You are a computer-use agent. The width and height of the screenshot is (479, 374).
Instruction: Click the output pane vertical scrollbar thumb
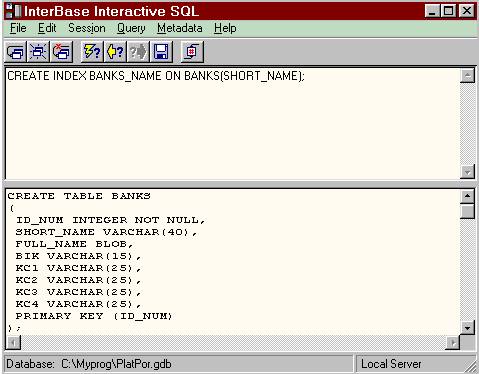pyautogui.click(x=467, y=211)
